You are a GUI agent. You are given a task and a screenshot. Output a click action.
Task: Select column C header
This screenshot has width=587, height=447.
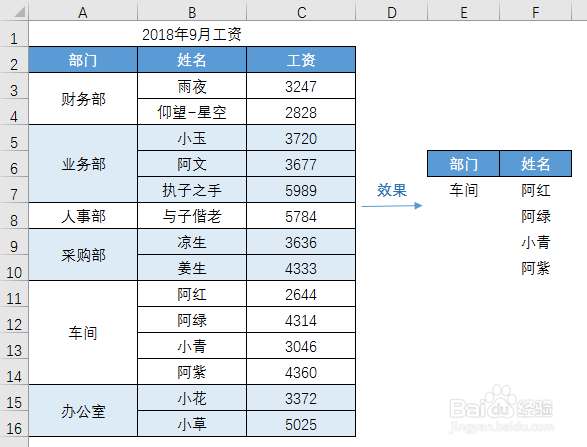(301, 11)
